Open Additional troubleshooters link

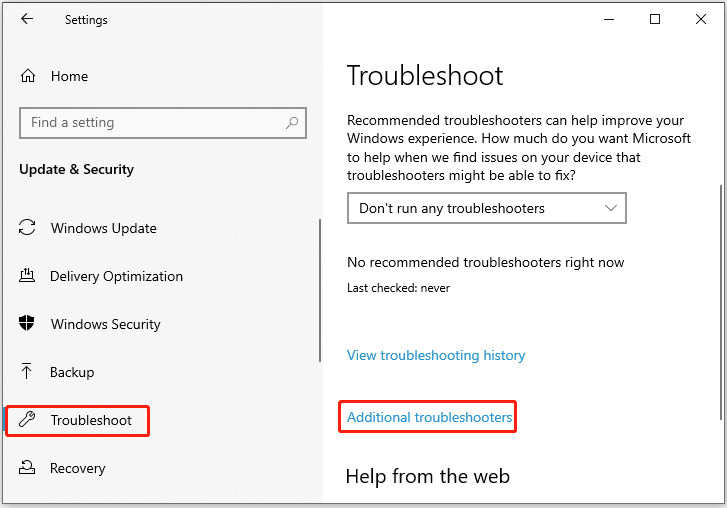pos(429,417)
